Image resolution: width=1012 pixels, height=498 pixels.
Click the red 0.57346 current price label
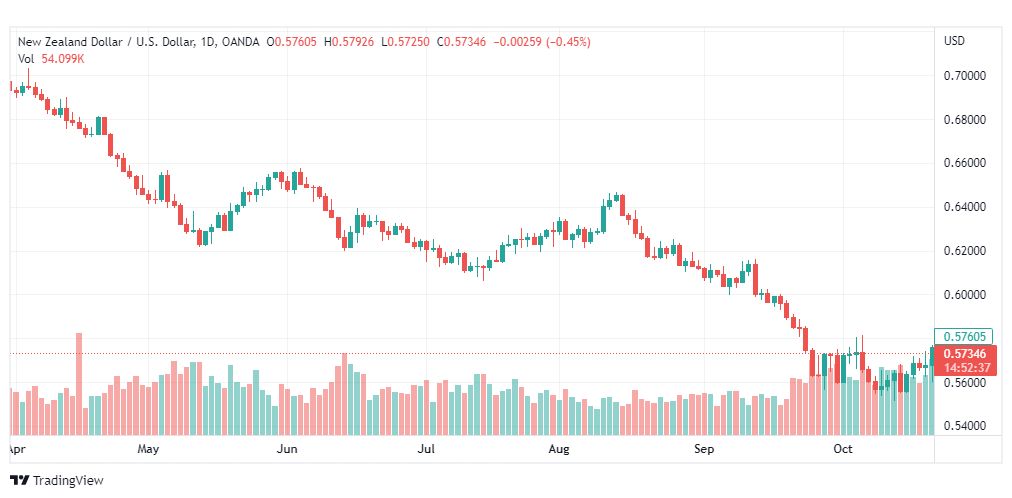(965, 354)
